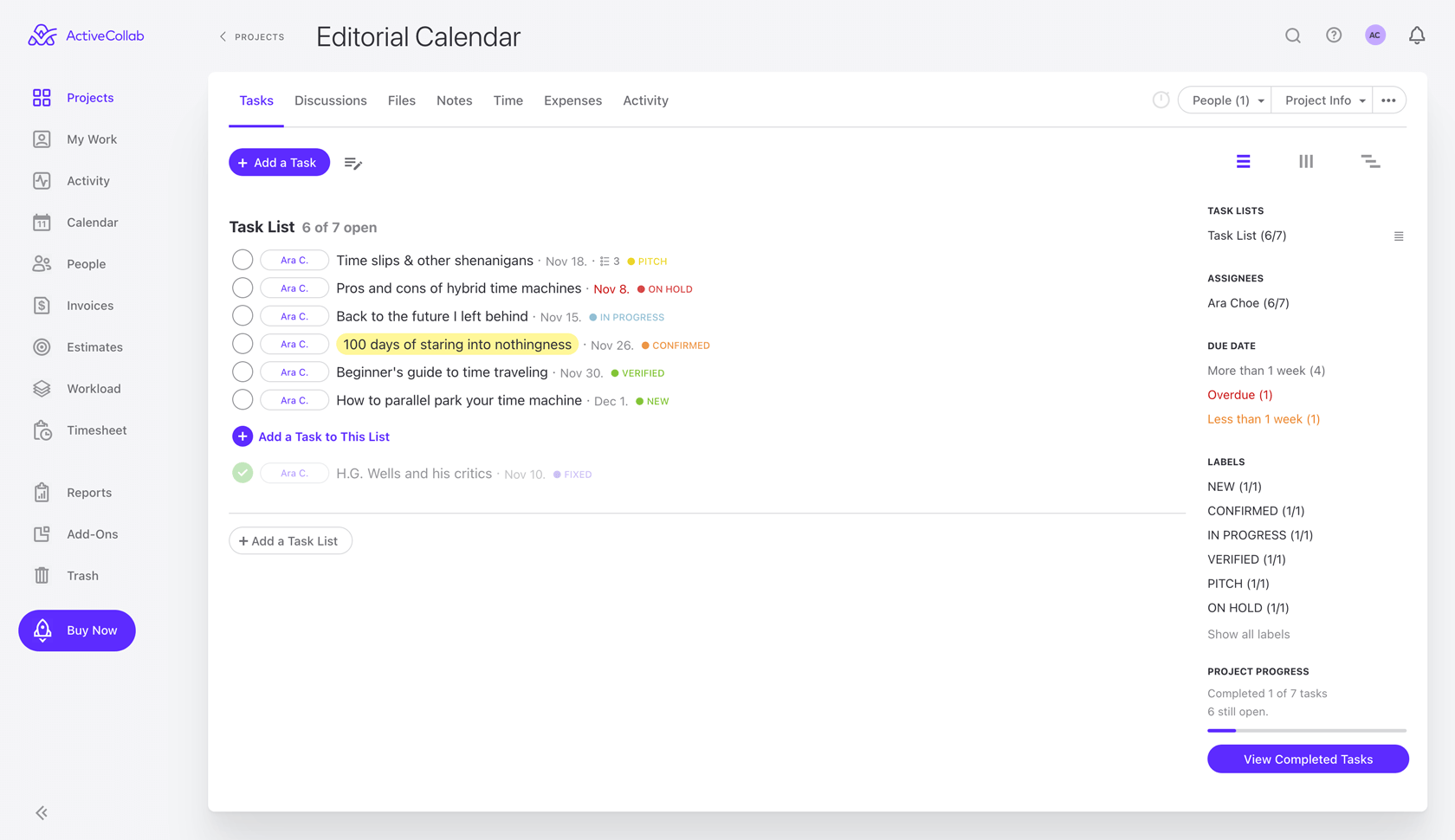
Task: Switch to the Discussions tab
Action: coord(330,100)
